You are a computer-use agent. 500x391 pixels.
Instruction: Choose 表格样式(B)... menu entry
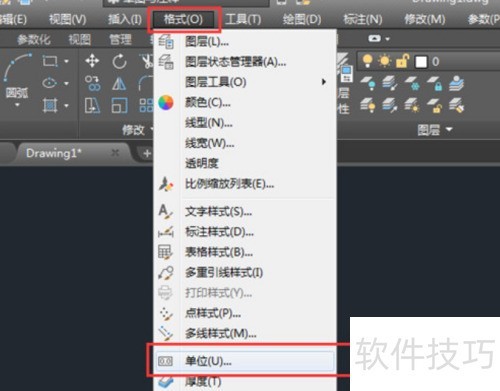tap(245, 252)
